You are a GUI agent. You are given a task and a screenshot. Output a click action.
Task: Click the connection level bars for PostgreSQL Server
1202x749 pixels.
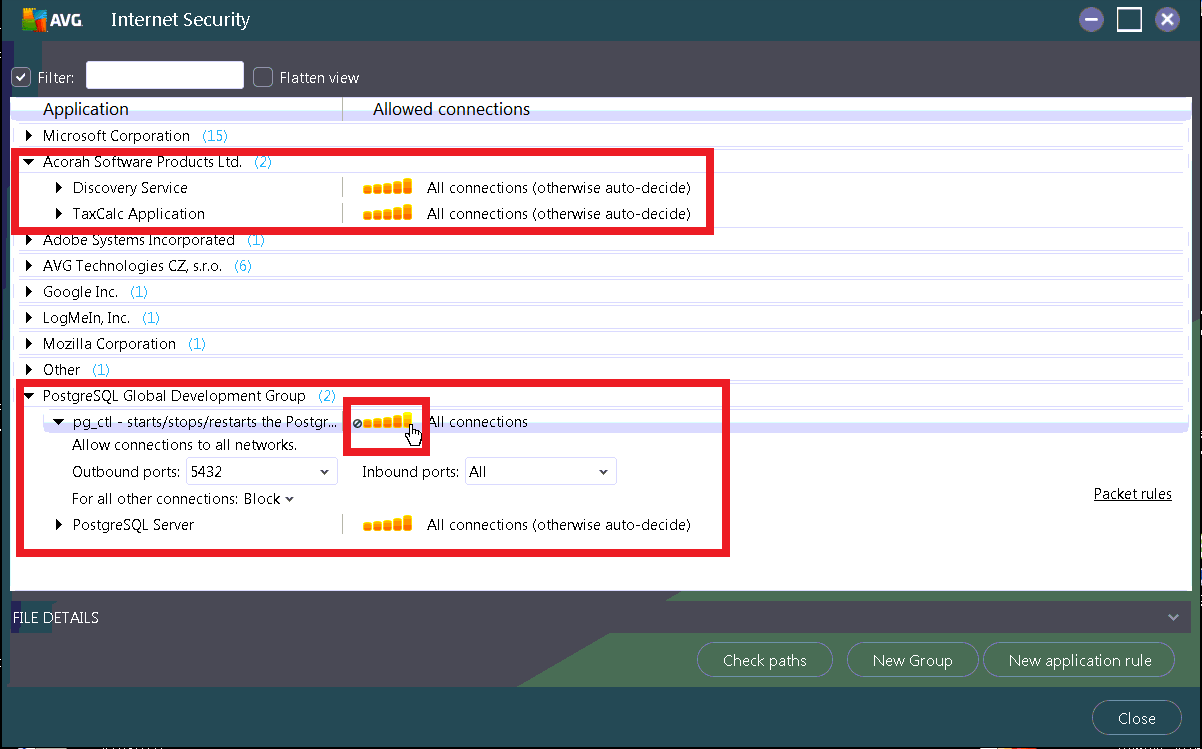coord(387,523)
